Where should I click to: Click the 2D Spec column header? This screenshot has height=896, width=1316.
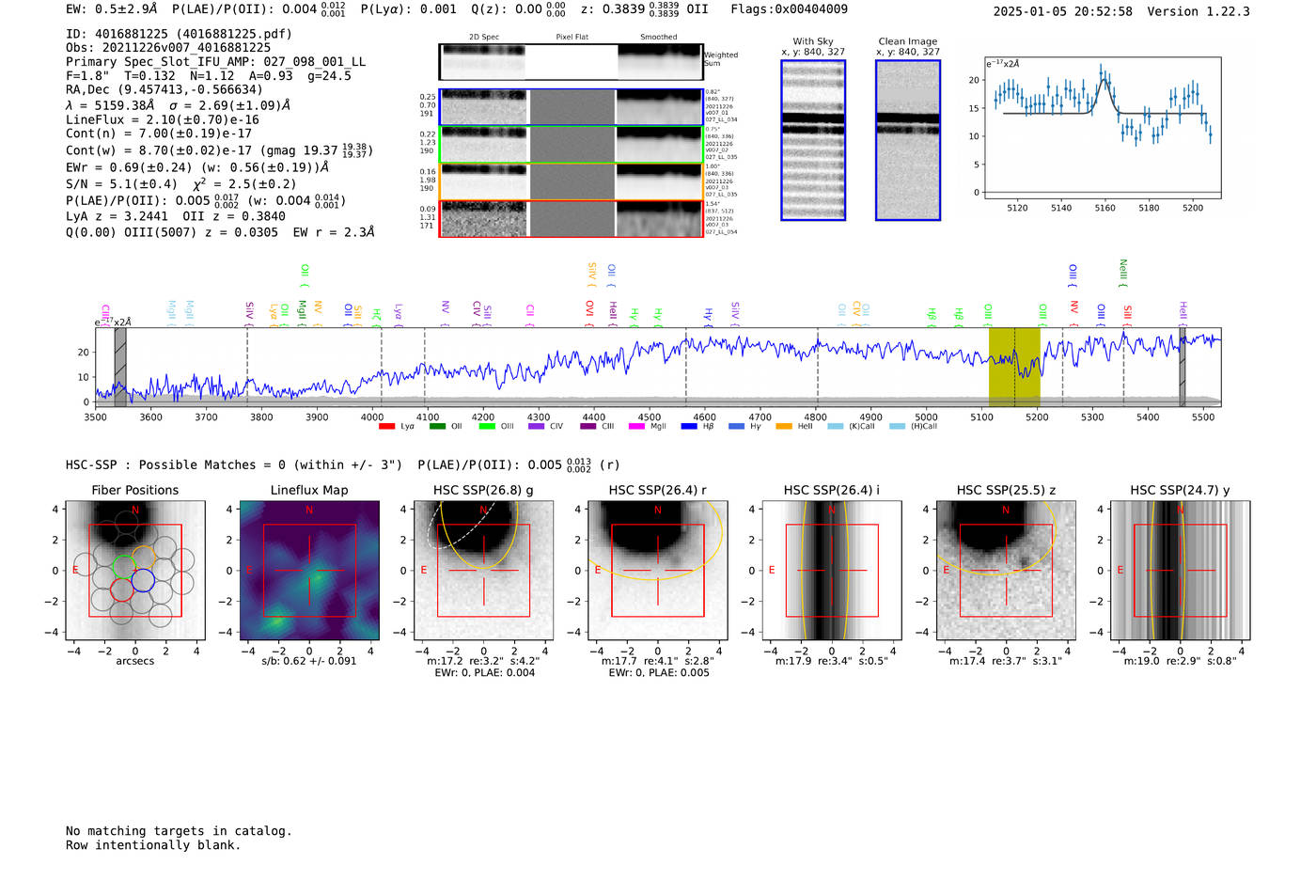click(x=484, y=38)
